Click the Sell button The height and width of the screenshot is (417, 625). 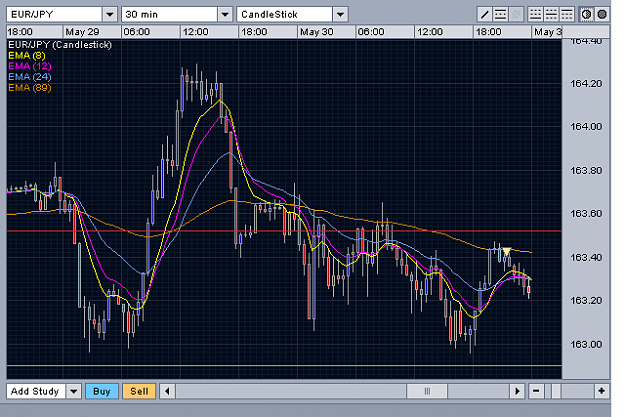[x=139, y=391]
